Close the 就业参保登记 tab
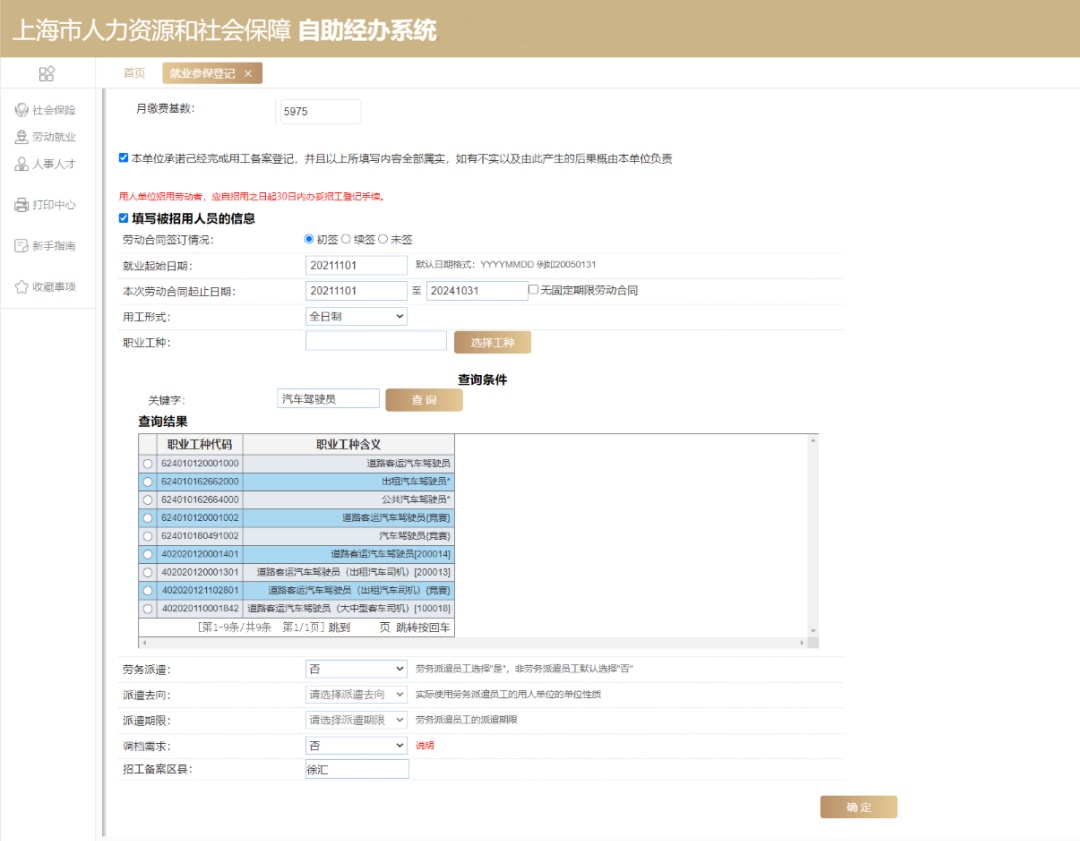This screenshot has height=841, width=1080. (x=248, y=73)
